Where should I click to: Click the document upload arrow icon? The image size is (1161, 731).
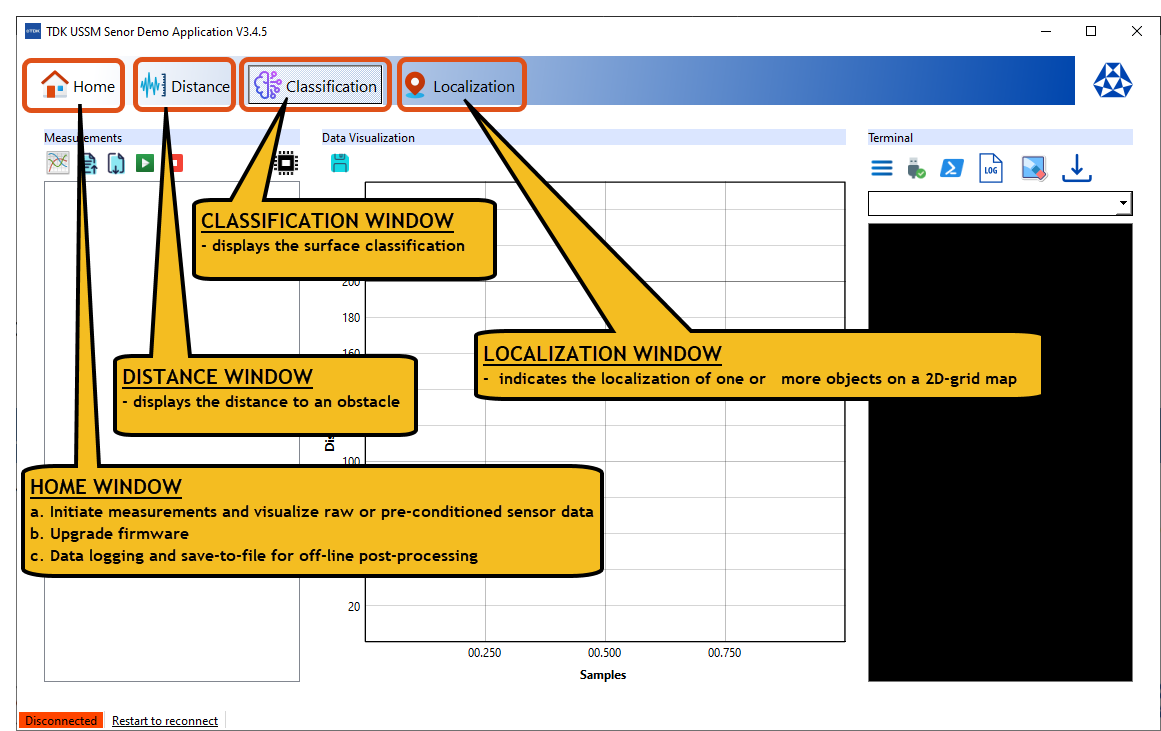(89, 164)
